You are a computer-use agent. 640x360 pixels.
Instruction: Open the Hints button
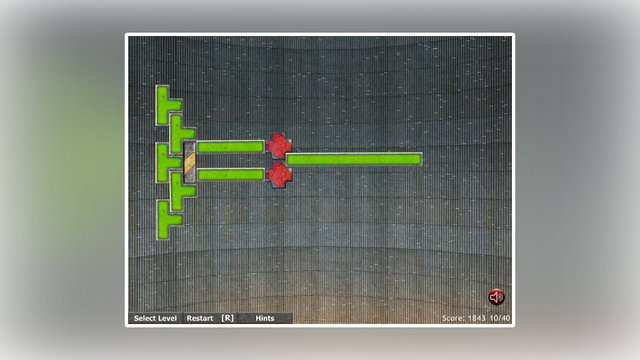[x=265, y=318]
